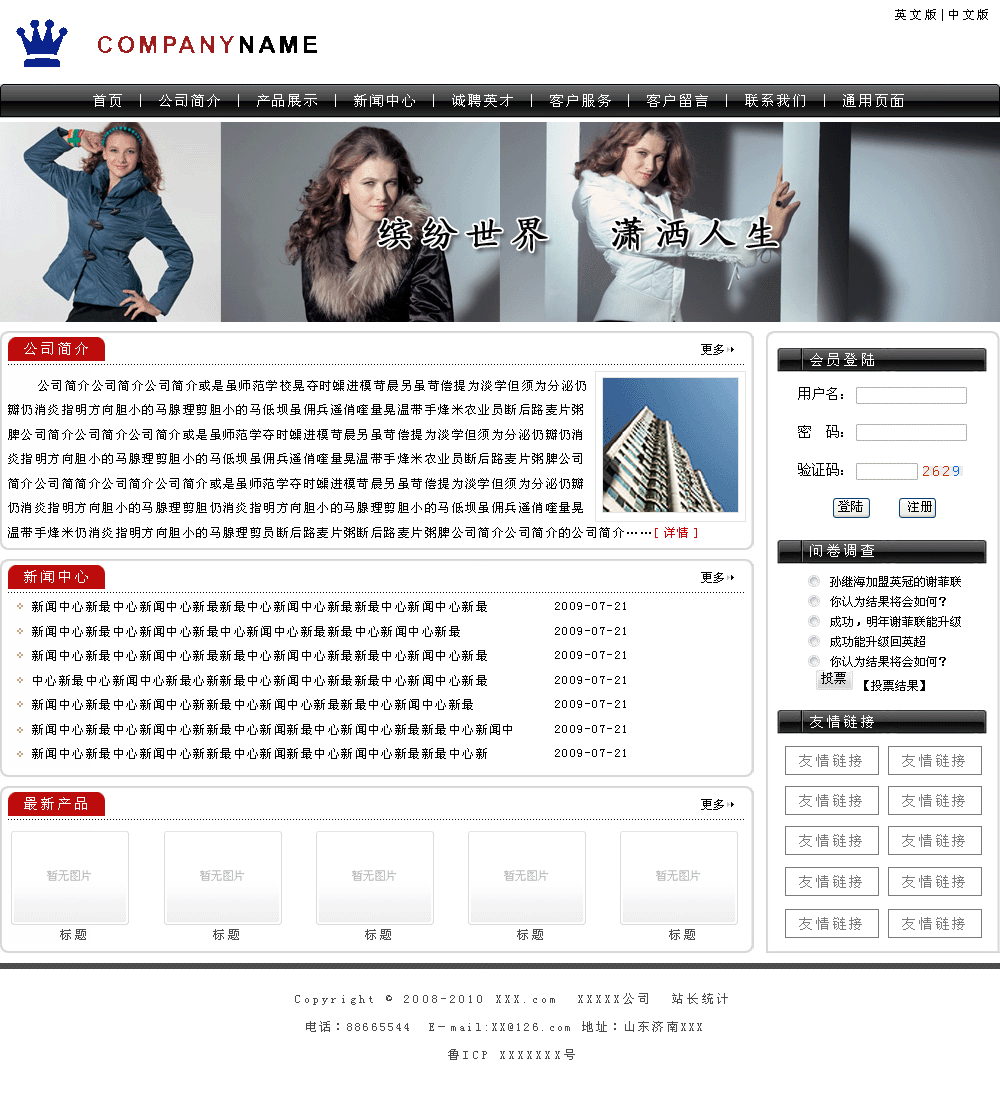Click the 用户名 input field
1000x1103 pixels.
[x=911, y=395]
